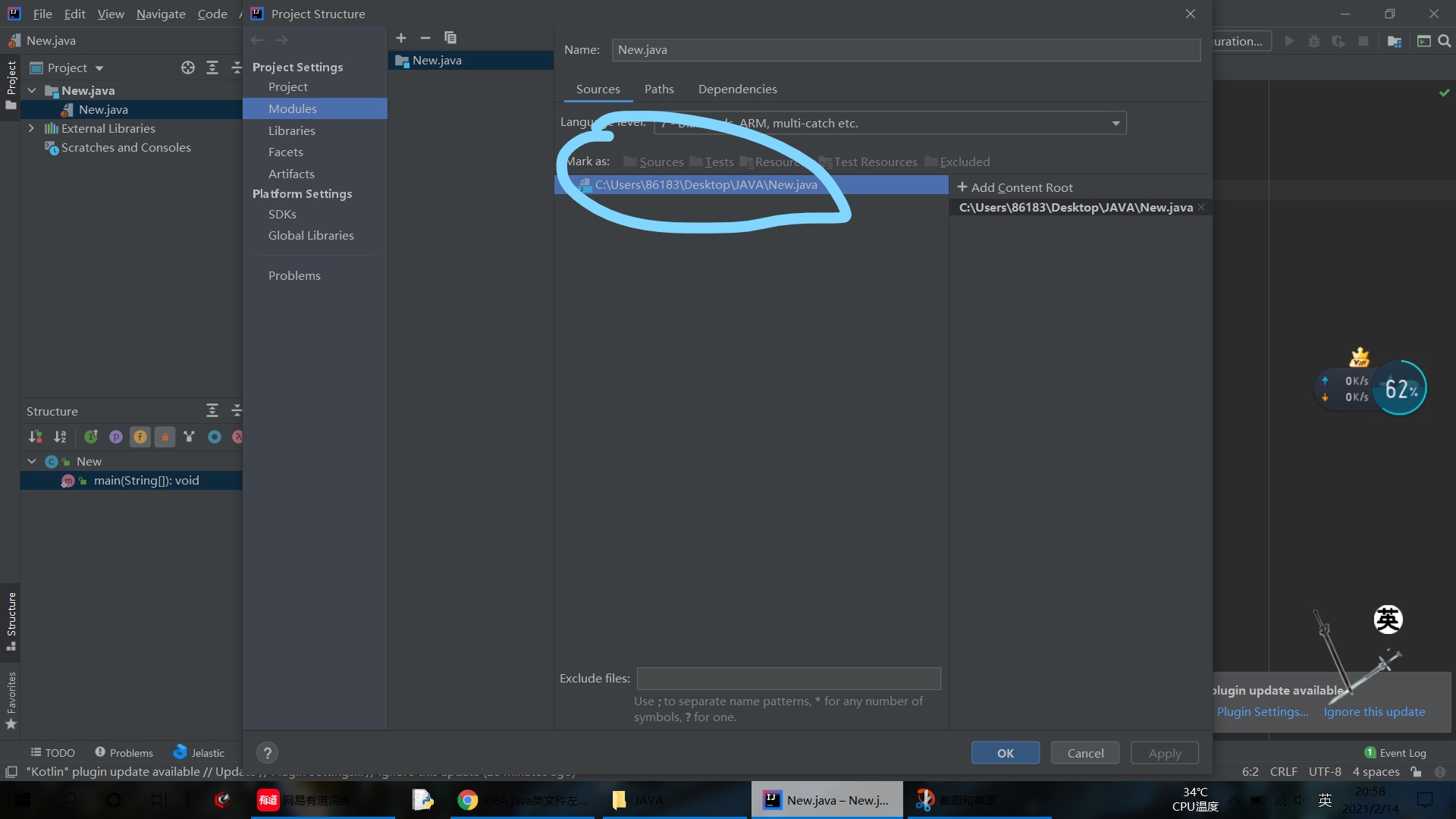Add a new content root
This screenshot has height=819, width=1456.
click(1015, 187)
